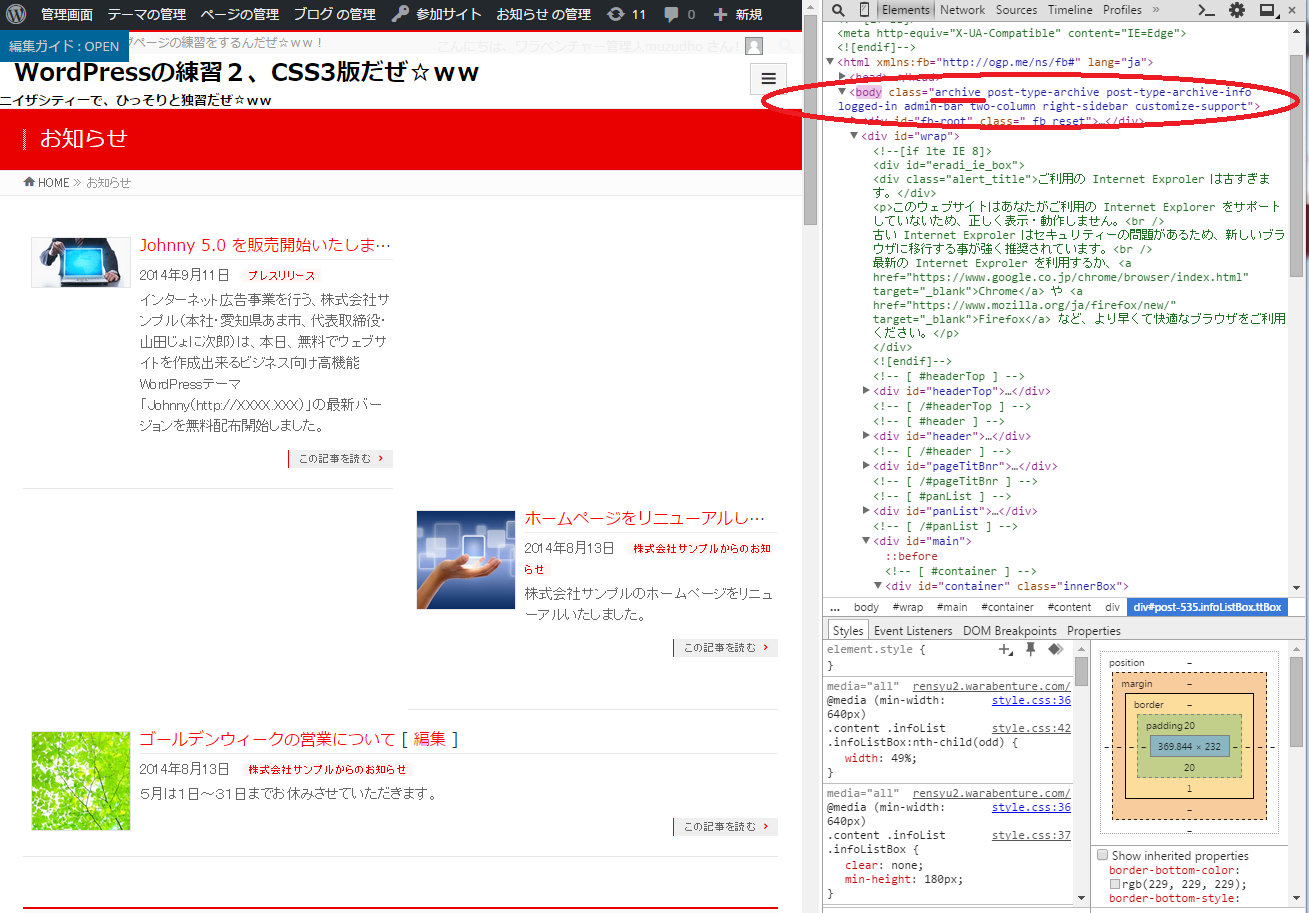The height and width of the screenshot is (913, 1309).
Task: Click the HOME breadcrumb house icon
Action: coord(29,182)
